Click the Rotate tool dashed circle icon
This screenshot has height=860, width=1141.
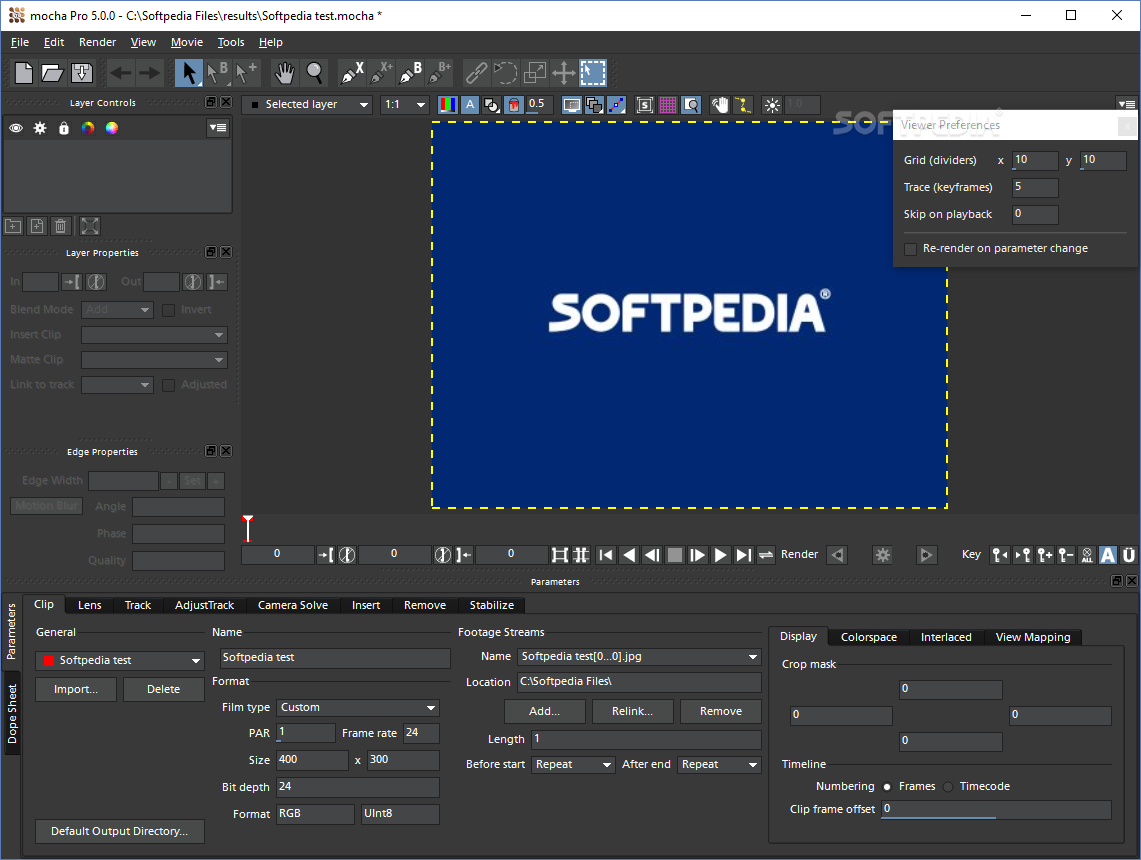(x=505, y=73)
